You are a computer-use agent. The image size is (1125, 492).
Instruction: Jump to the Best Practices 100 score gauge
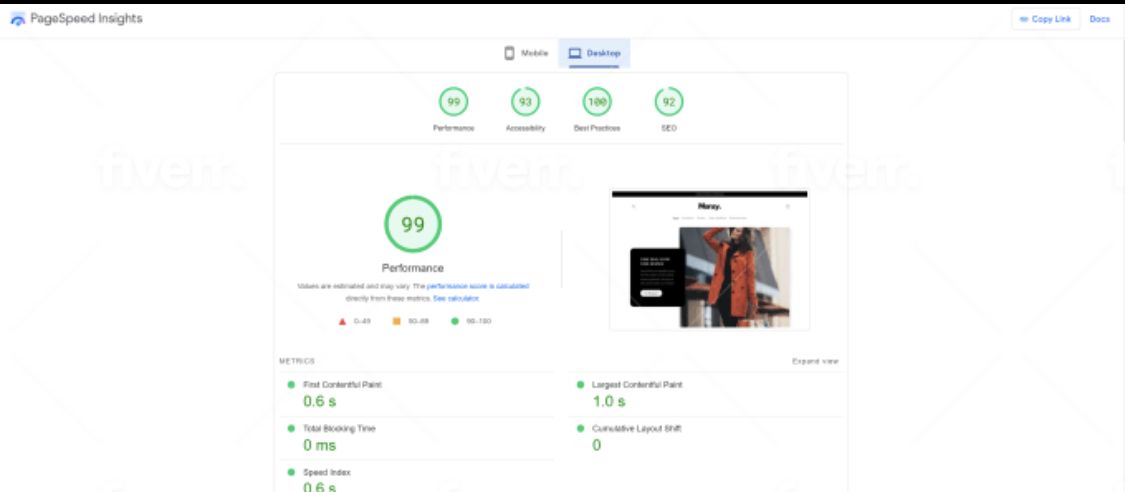[x=597, y=103]
